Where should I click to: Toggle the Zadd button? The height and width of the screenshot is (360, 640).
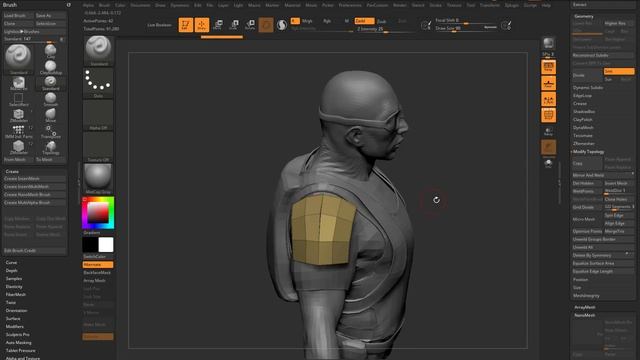pos(364,21)
